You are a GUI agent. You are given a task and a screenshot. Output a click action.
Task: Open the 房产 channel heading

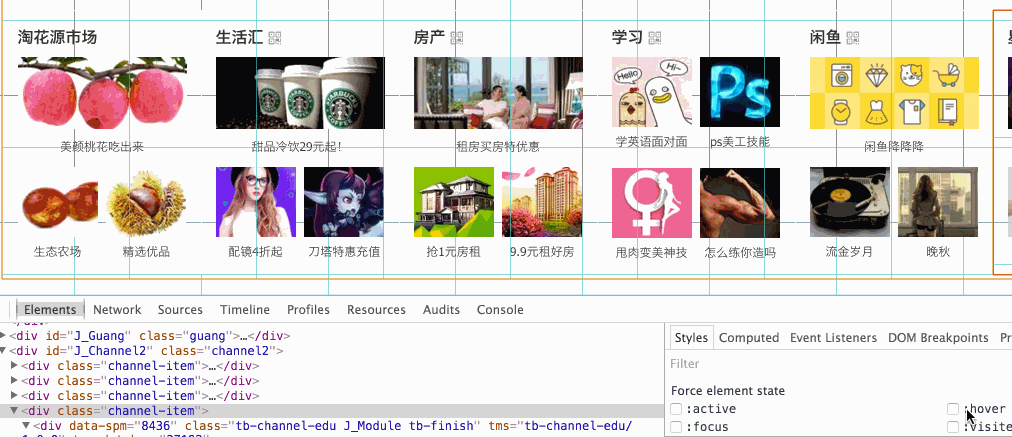[429, 37]
